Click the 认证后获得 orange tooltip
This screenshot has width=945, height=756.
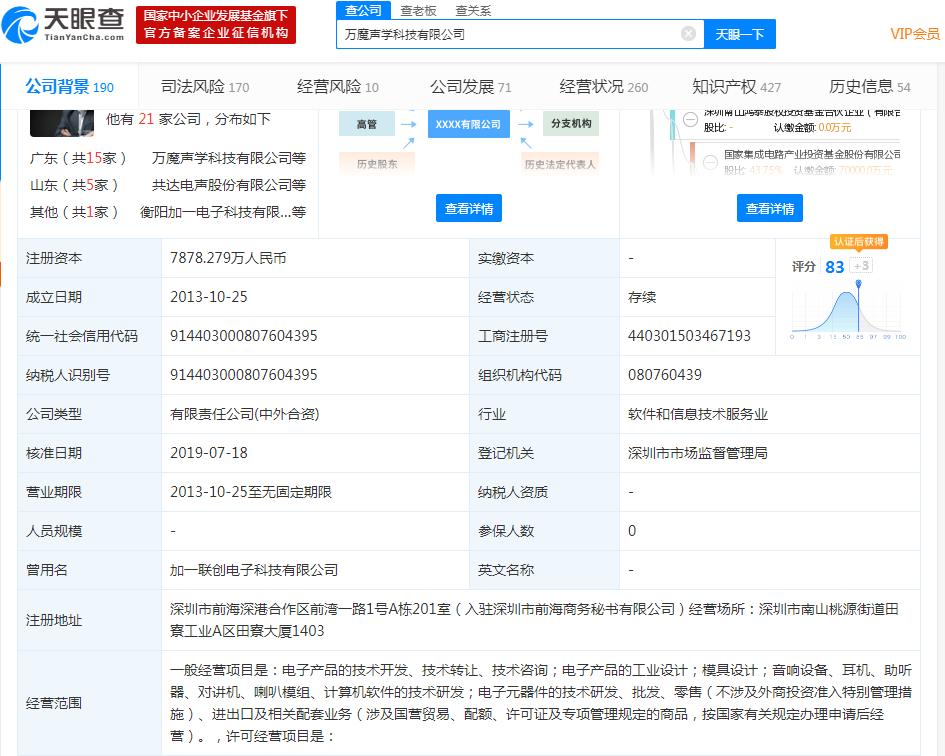click(x=858, y=242)
